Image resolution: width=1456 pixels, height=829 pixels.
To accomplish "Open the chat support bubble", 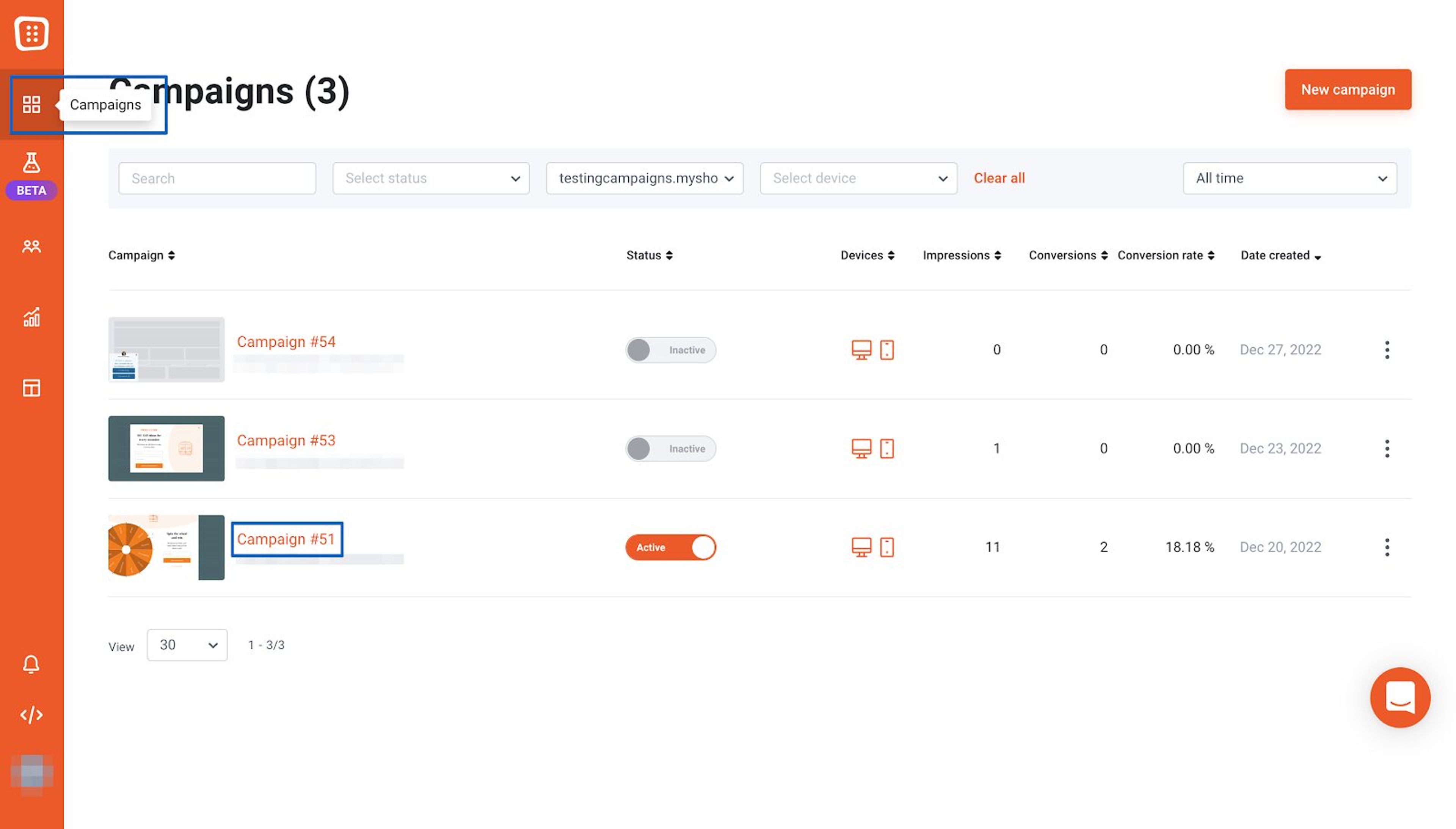I will pos(1400,697).
